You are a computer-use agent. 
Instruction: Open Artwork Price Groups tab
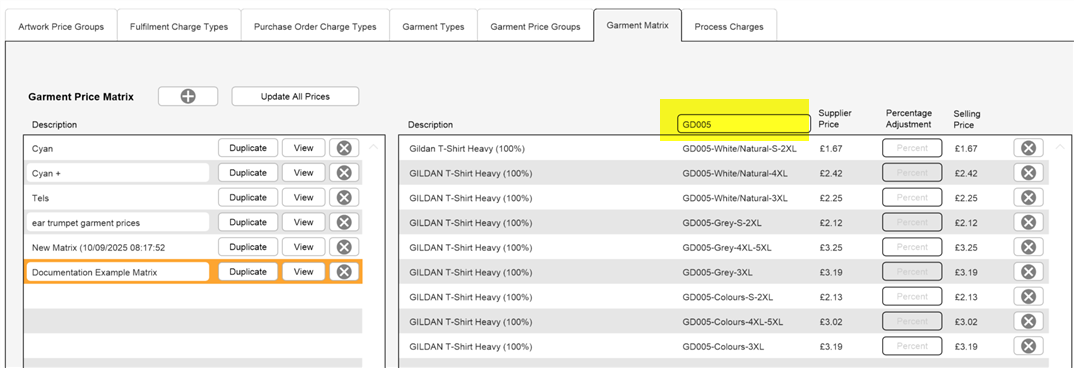61,27
